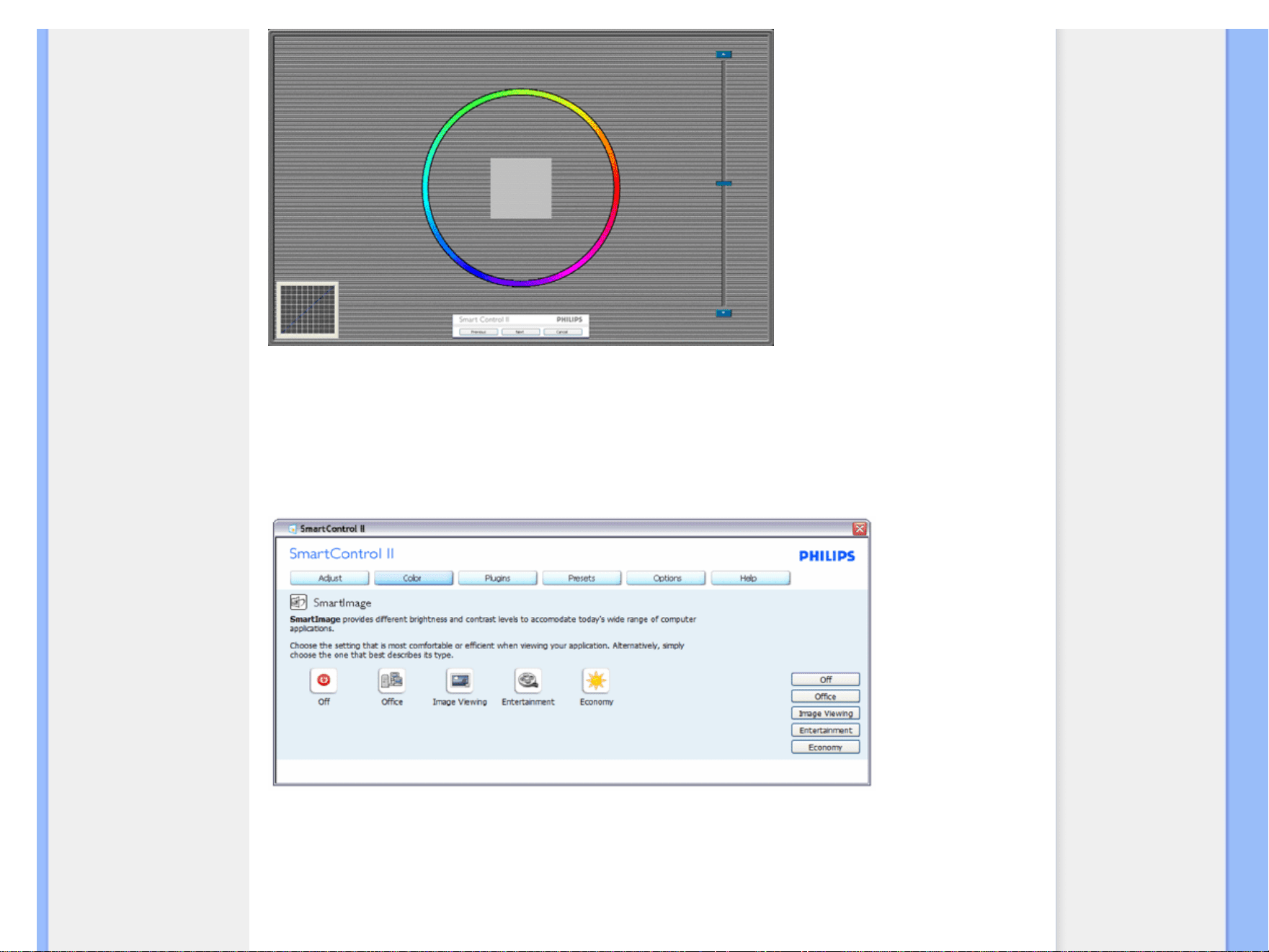Click the Entertainment button in the right column
This screenshot has width=1269, height=952.
(x=825, y=730)
